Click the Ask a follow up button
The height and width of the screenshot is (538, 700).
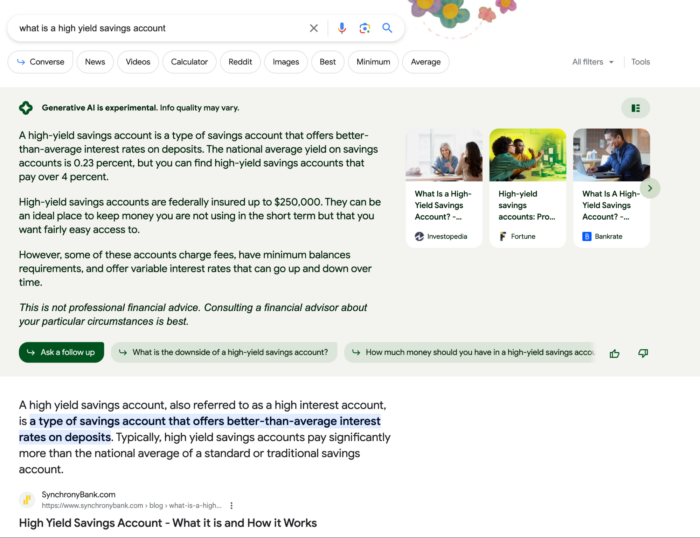(61, 352)
